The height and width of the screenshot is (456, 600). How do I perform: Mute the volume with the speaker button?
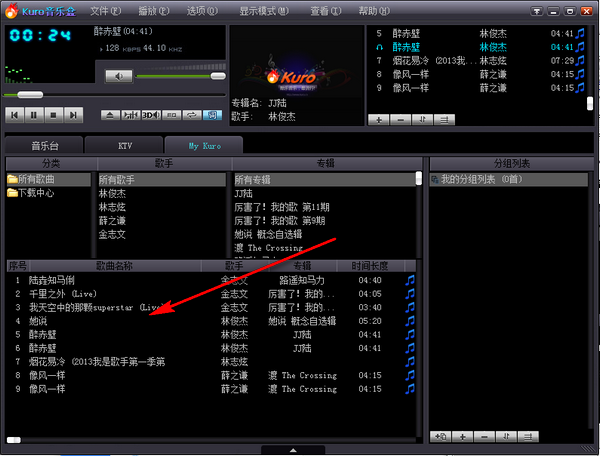pos(119,76)
